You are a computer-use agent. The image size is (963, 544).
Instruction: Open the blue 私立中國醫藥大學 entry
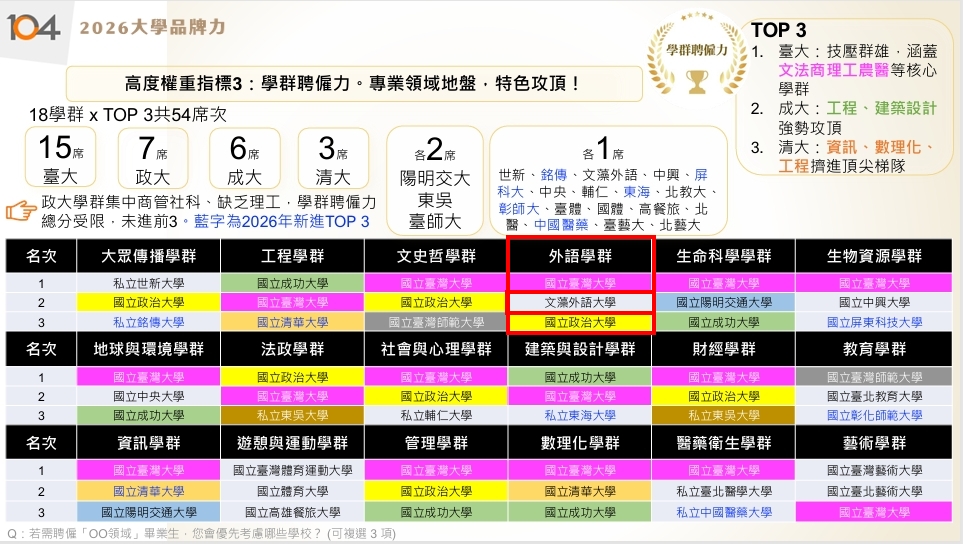tap(723, 512)
